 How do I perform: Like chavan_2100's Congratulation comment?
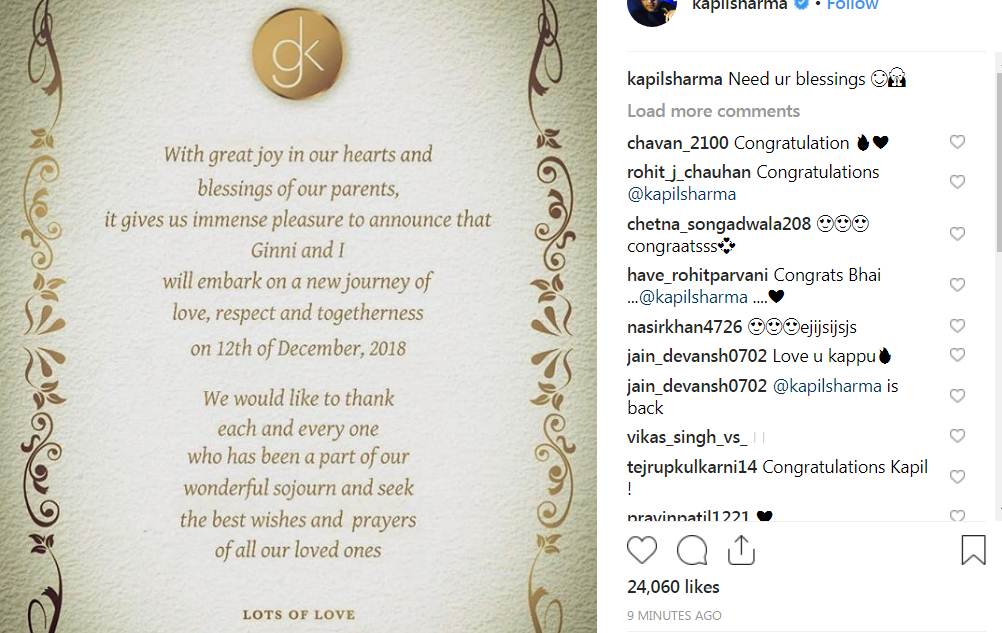(x=957, y=143)
